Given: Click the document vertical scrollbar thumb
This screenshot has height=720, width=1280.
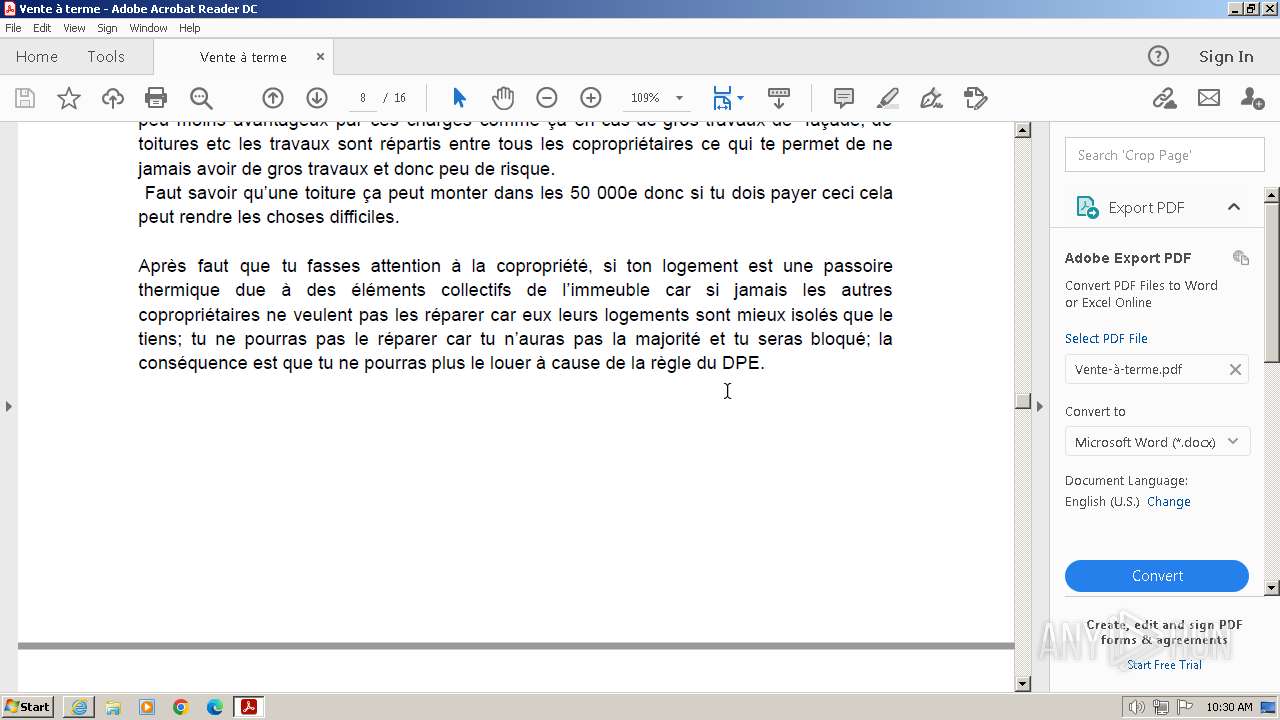Looking at the screenshot, I should click(x=1022, y=401).
